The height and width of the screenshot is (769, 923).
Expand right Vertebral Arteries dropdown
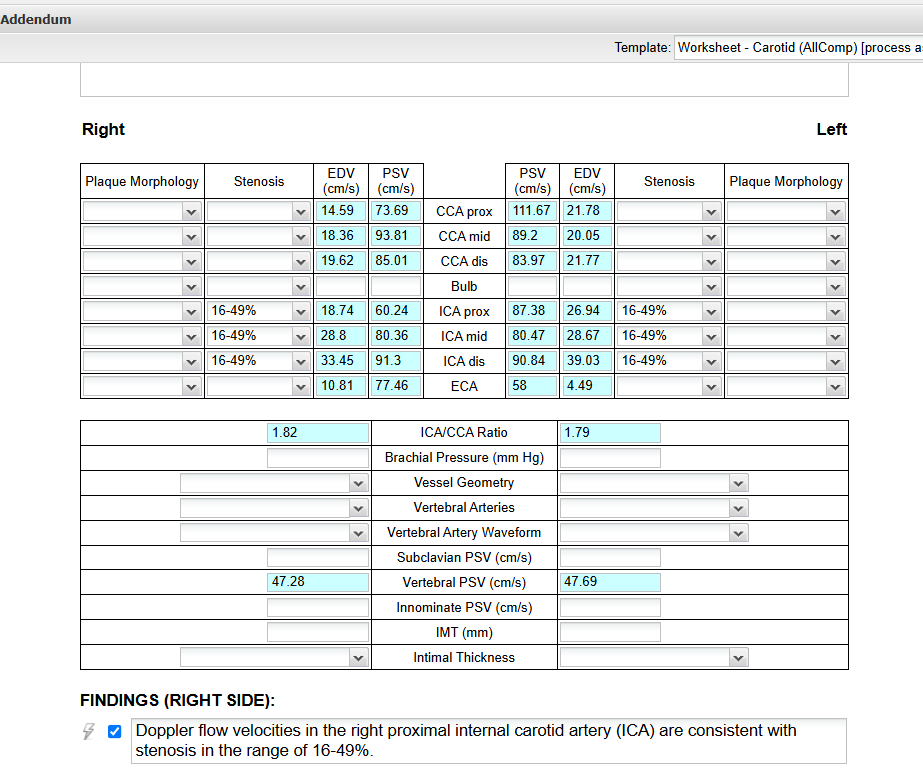coord(274,508)
